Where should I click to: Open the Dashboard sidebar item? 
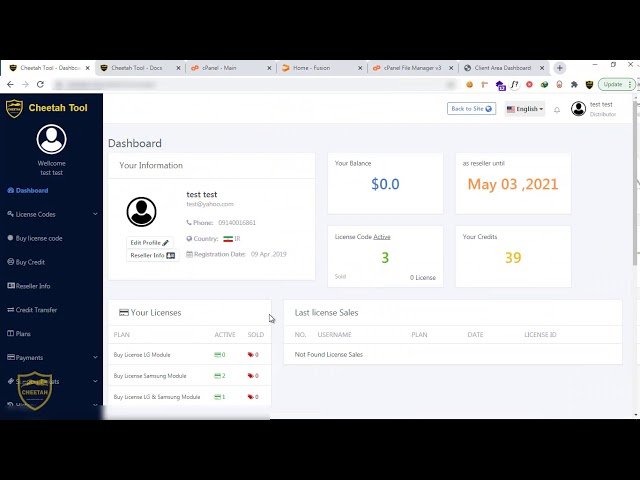28,191
